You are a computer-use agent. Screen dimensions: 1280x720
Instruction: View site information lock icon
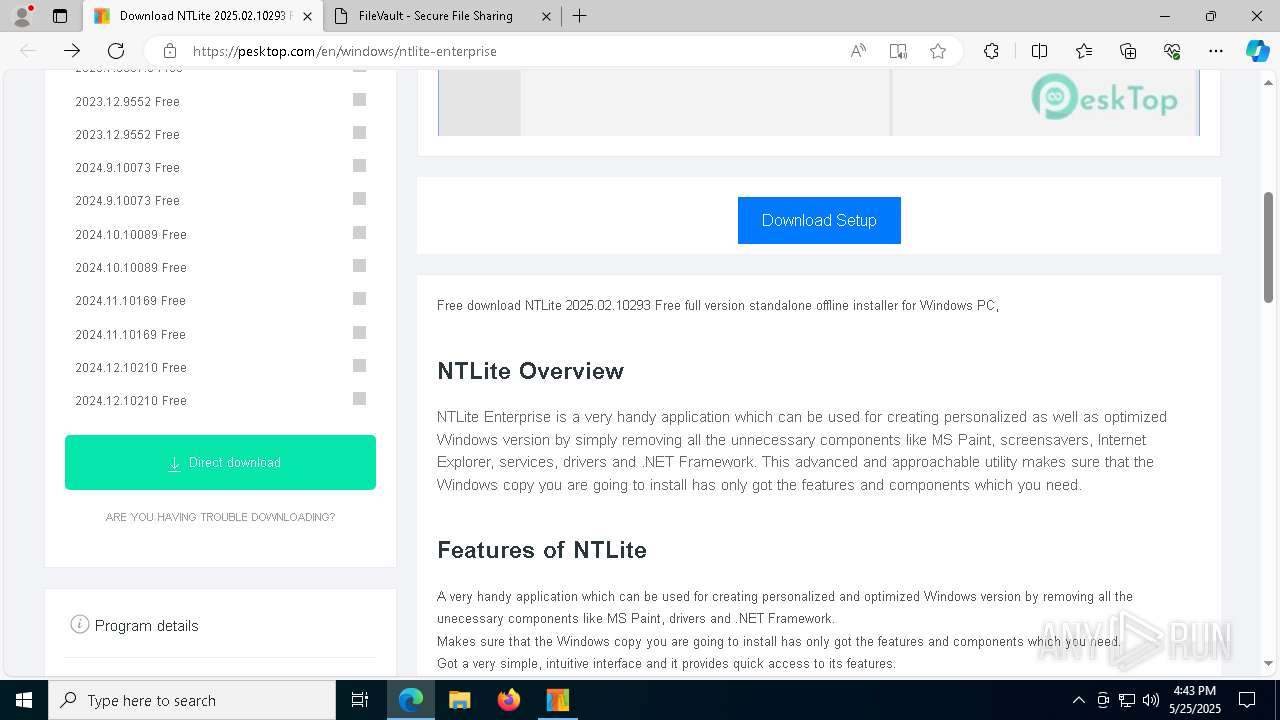coord(170,51)
